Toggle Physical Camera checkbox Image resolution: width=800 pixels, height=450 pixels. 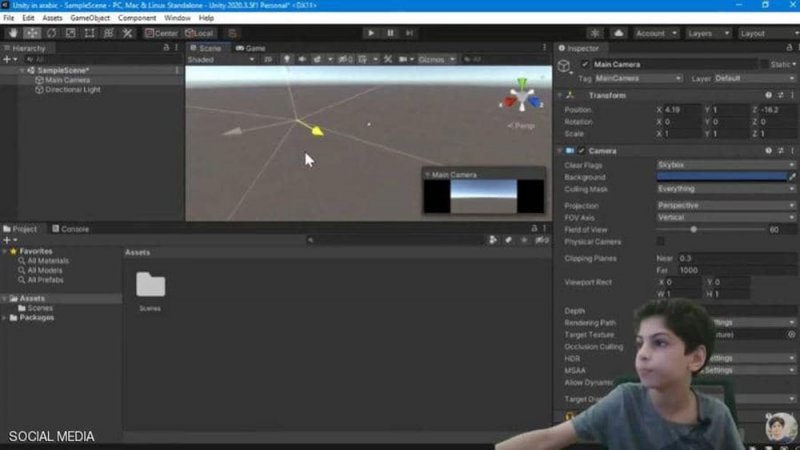[660, 241]
